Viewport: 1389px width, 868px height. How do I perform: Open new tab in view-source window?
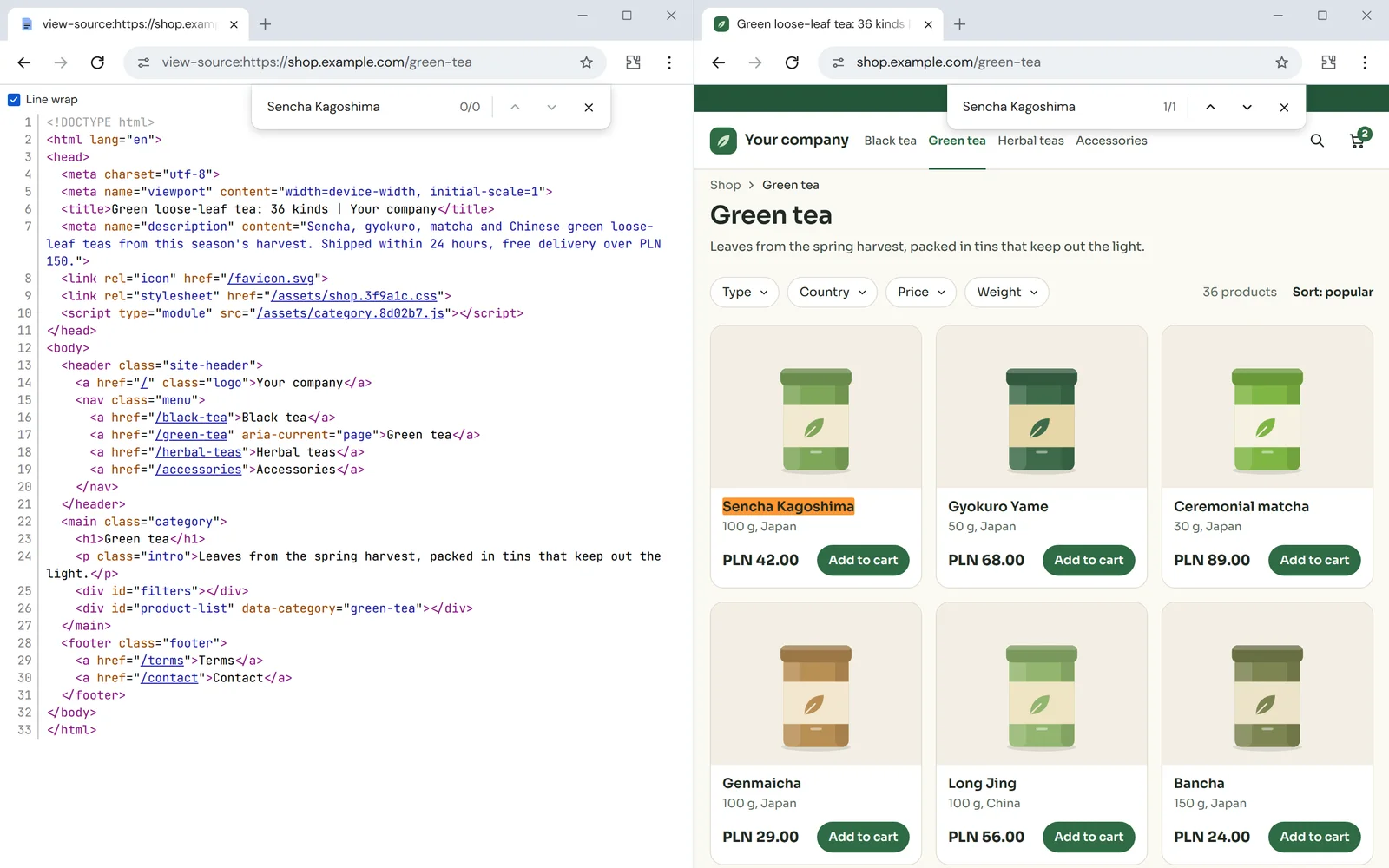coord(266,24)
